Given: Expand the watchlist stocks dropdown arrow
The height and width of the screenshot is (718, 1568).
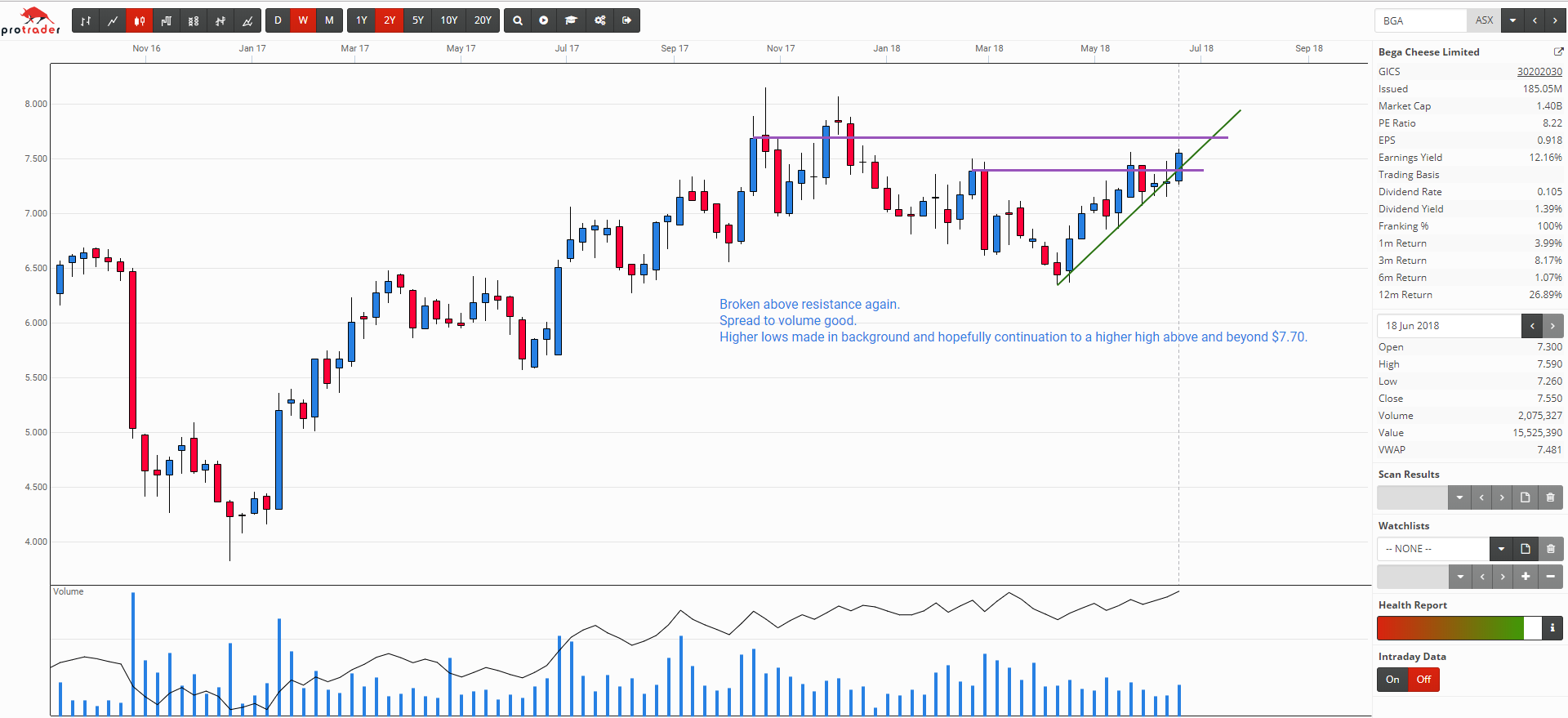Looking at the screenshot, I should (1460, 577).
